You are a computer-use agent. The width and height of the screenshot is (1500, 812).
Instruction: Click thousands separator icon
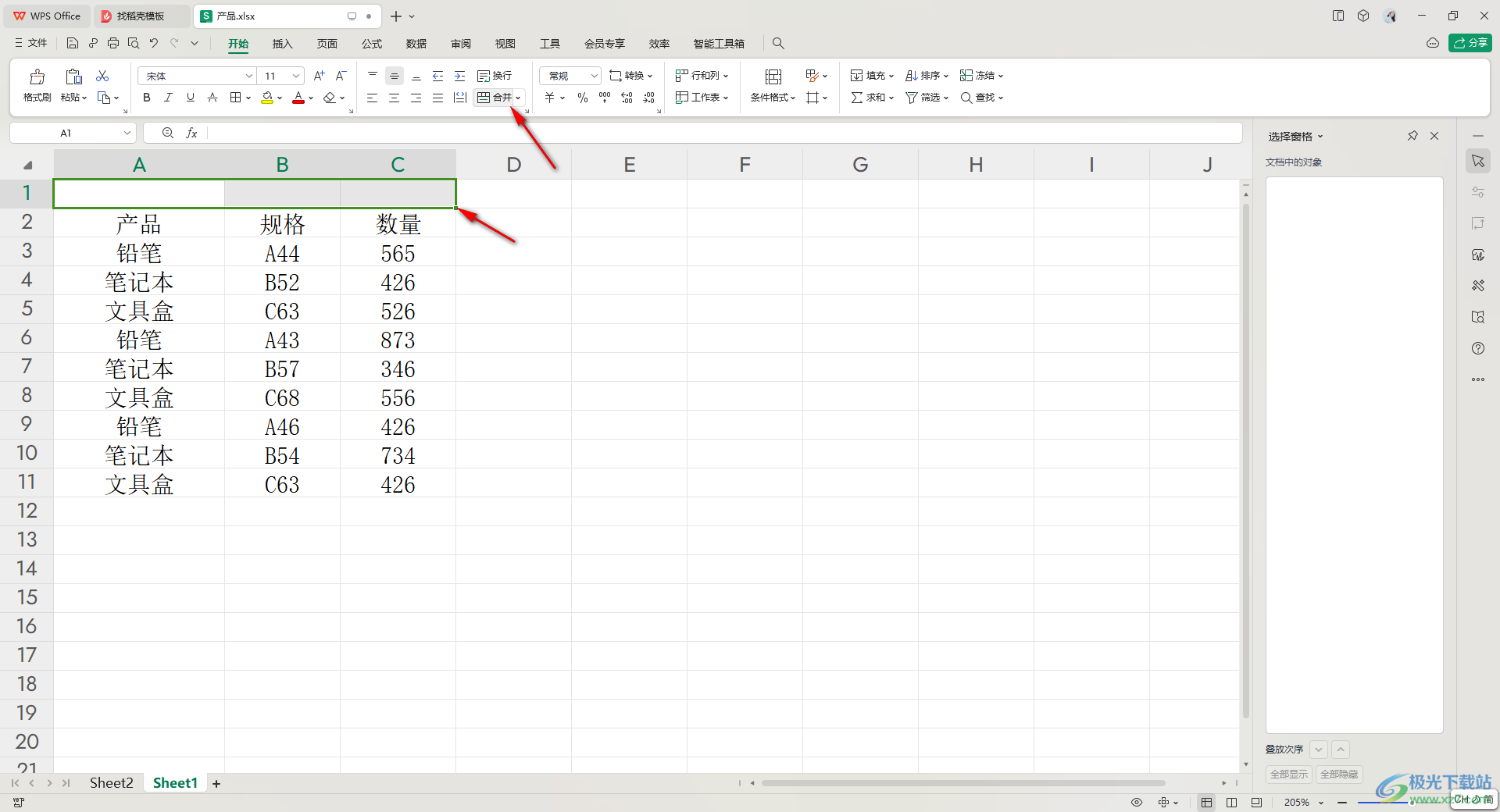pos(605,98)
